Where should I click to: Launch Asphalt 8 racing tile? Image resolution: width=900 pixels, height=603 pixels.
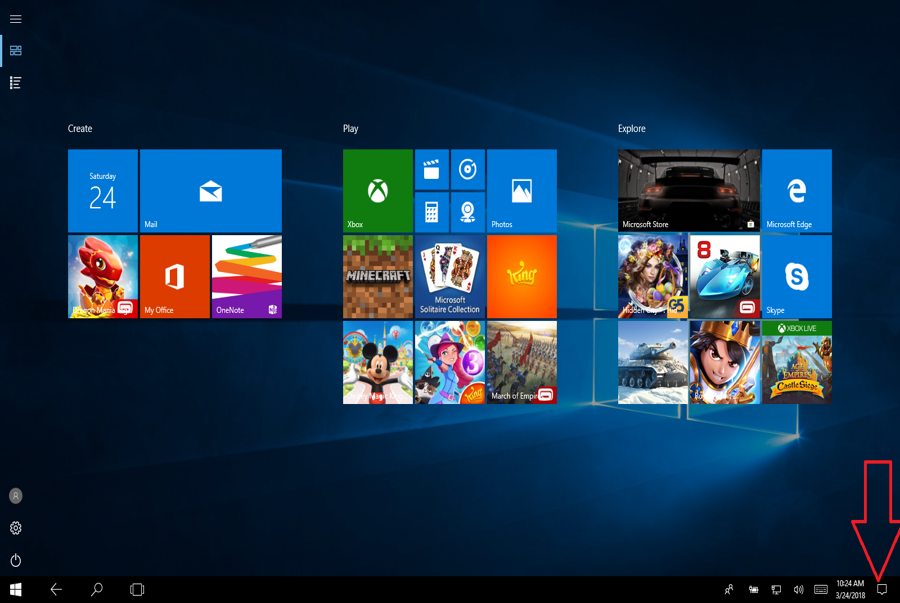(x=725, y=277)
